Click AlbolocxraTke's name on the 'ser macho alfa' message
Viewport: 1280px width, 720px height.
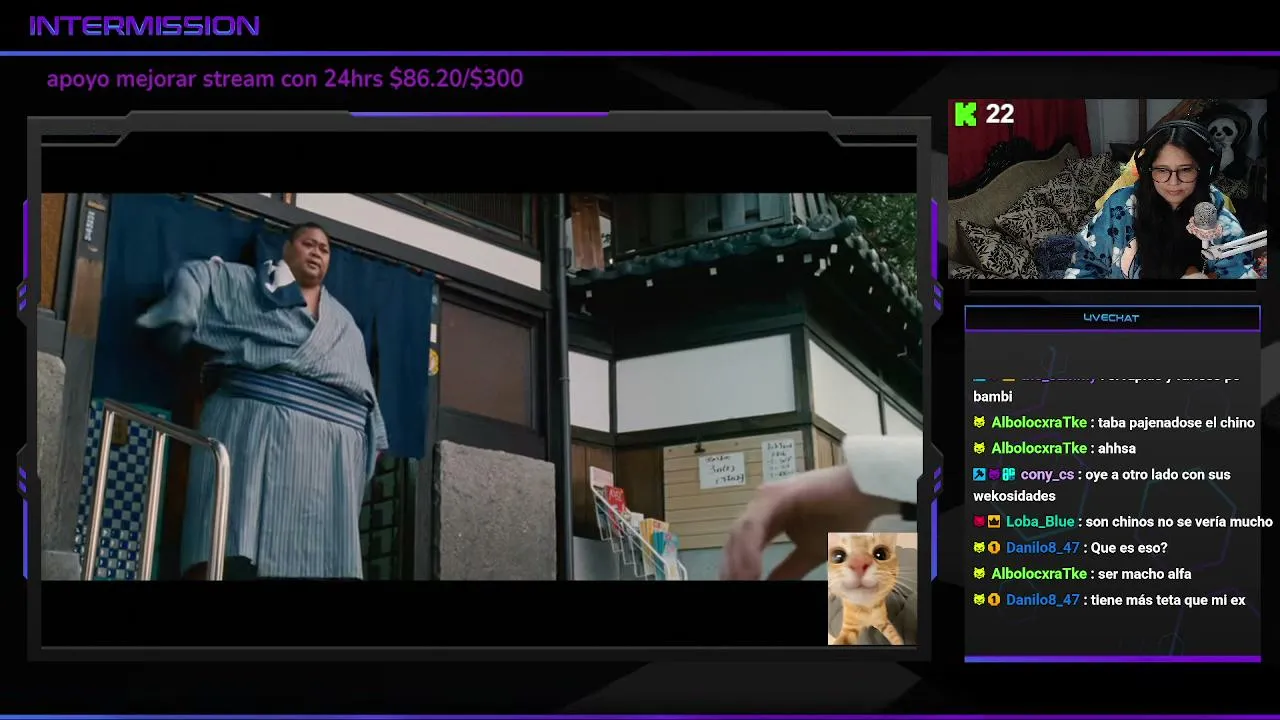coord(1039,574)
